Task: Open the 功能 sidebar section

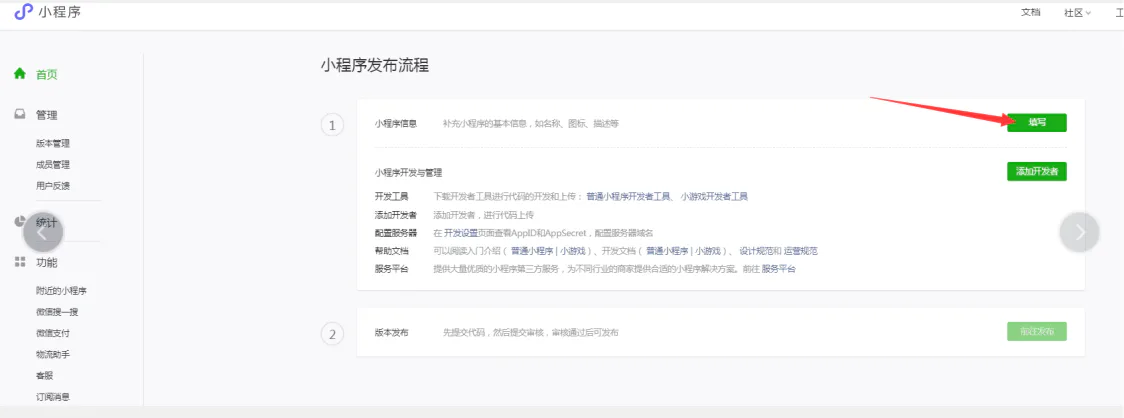Action: 47,263
